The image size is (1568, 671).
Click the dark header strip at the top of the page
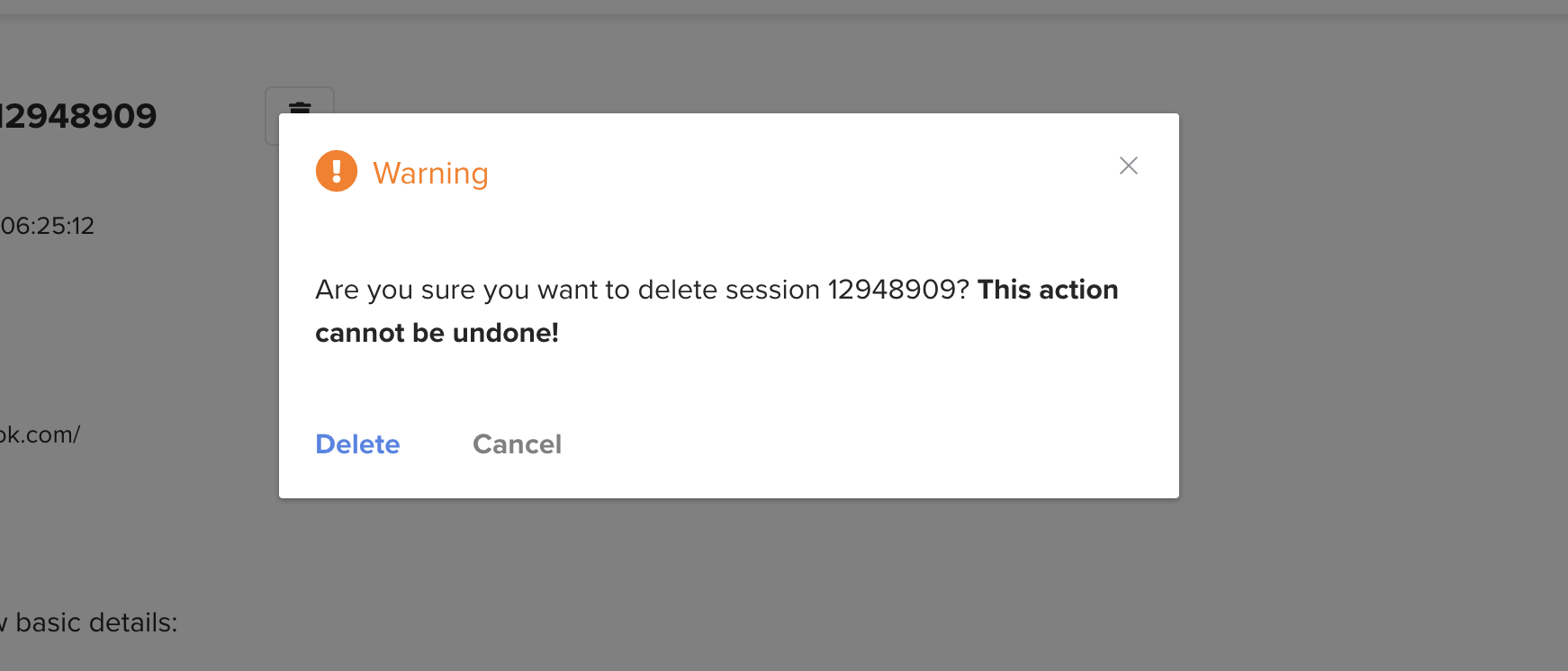click(x=784, y=6)
